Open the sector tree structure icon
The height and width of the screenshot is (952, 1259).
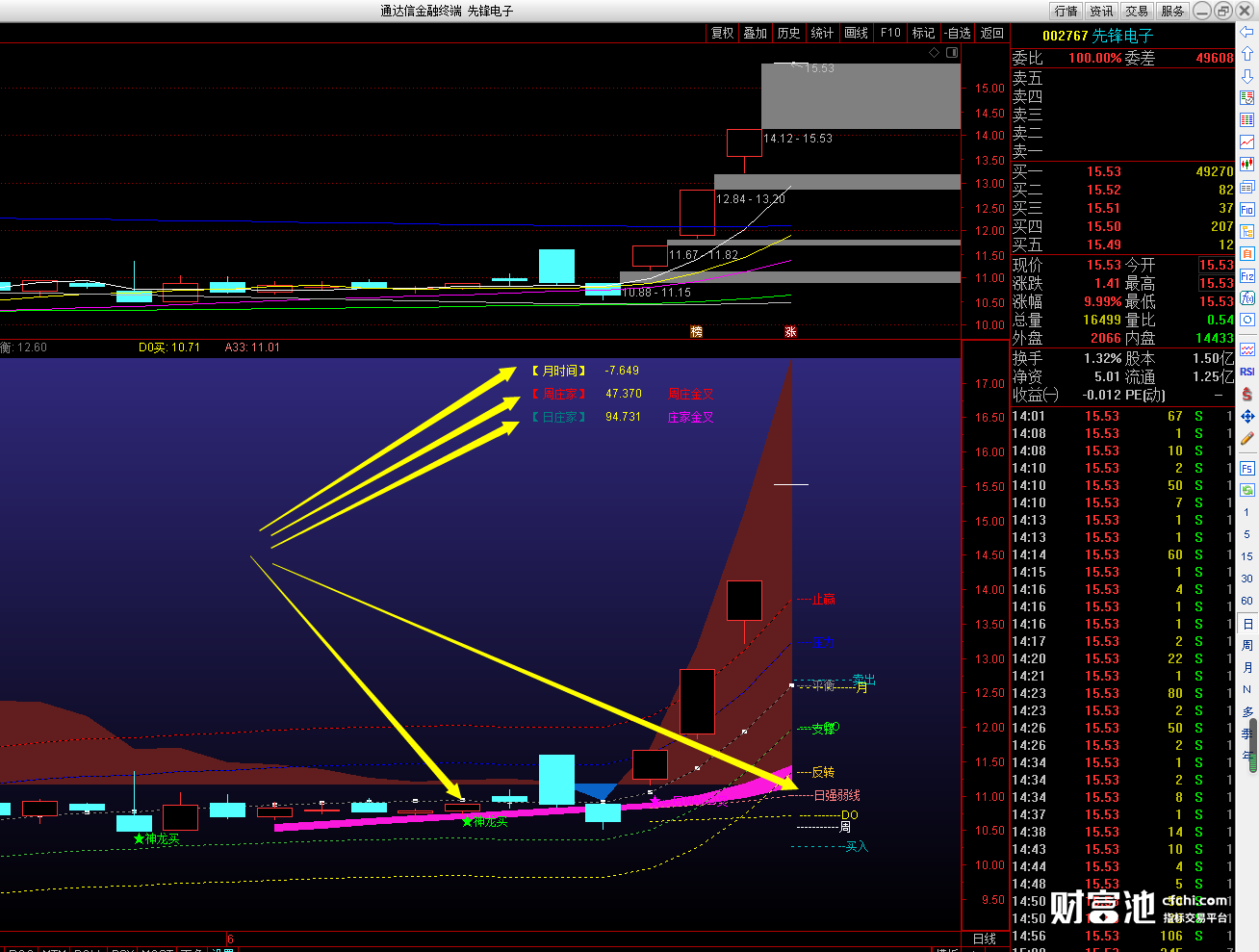(x=1246, y=231)
